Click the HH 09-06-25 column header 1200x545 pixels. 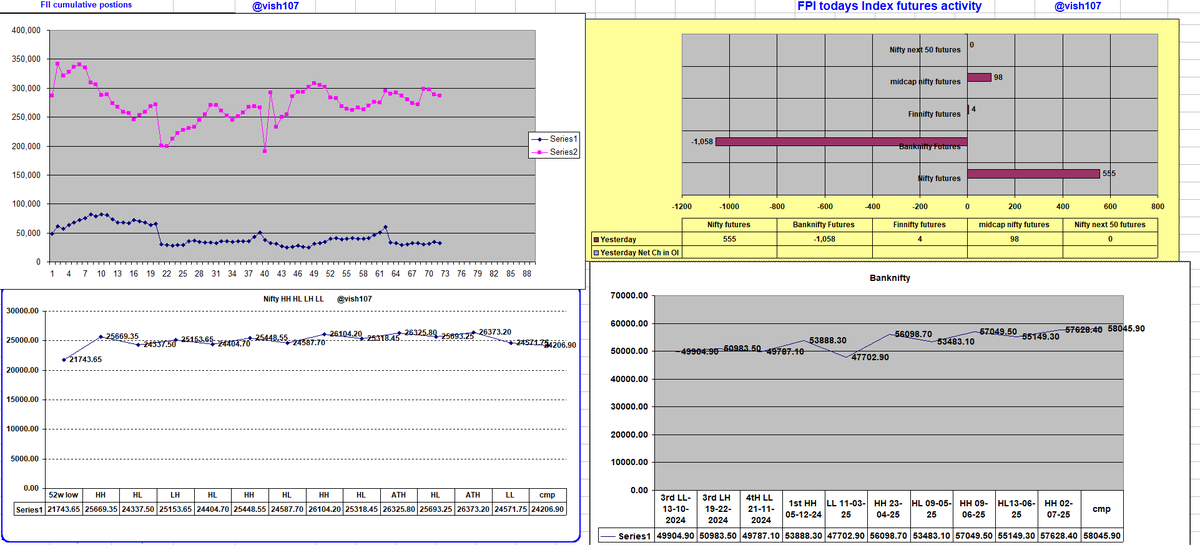tap(974, 508)
